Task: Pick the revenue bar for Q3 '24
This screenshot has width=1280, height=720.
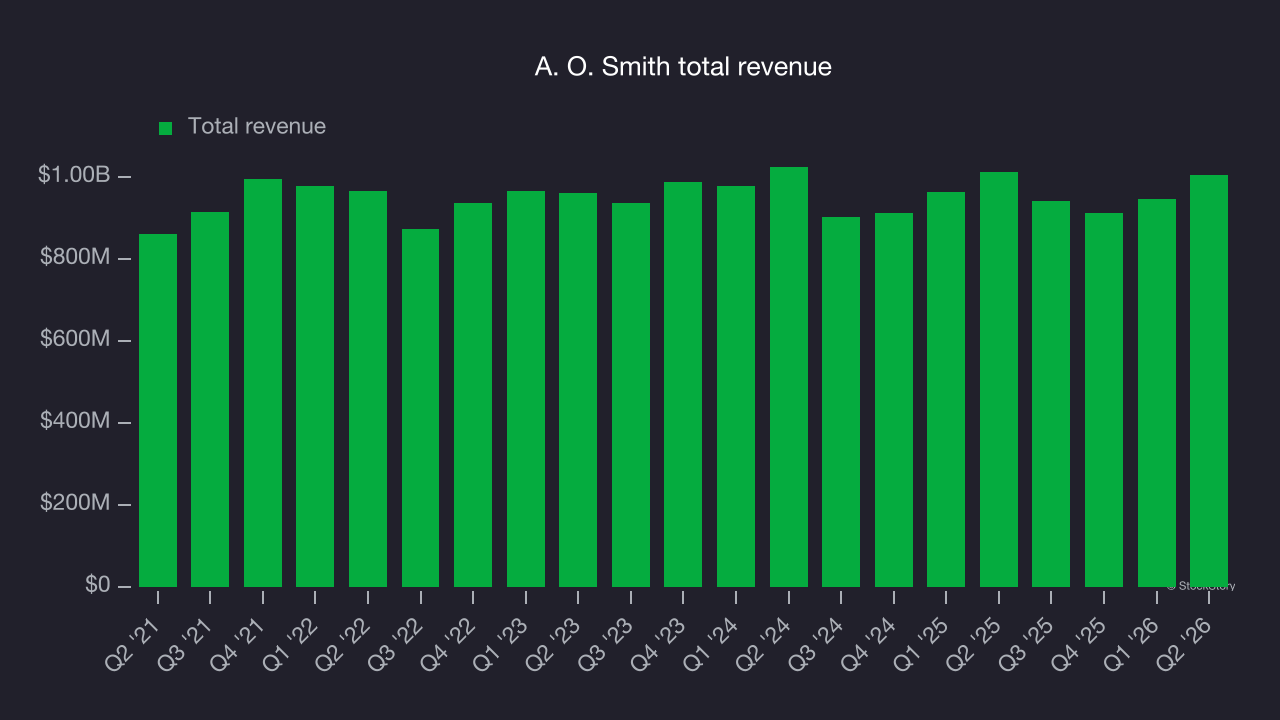Action: click(841, 402)
